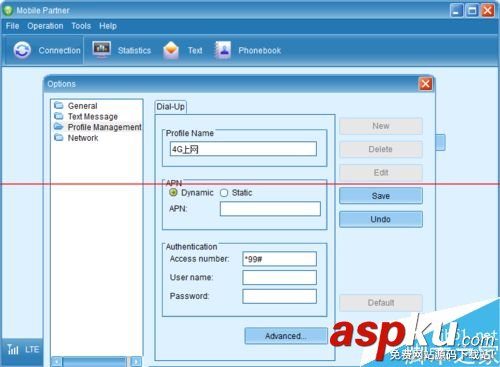
Task: Click the New profile button
Action: [381, 126]
